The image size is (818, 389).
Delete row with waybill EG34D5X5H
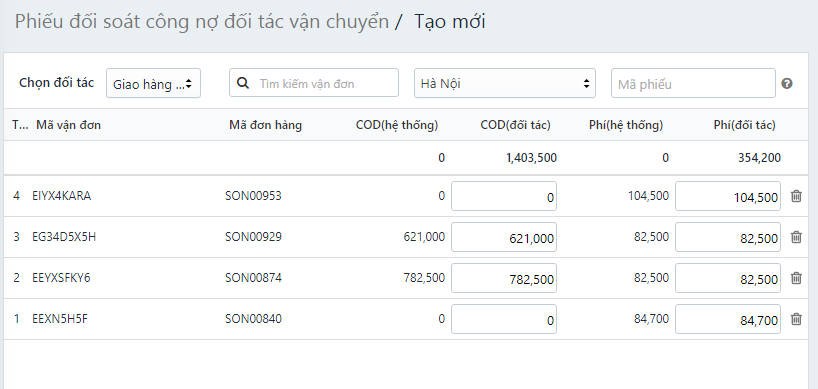[x=796, y=237]
